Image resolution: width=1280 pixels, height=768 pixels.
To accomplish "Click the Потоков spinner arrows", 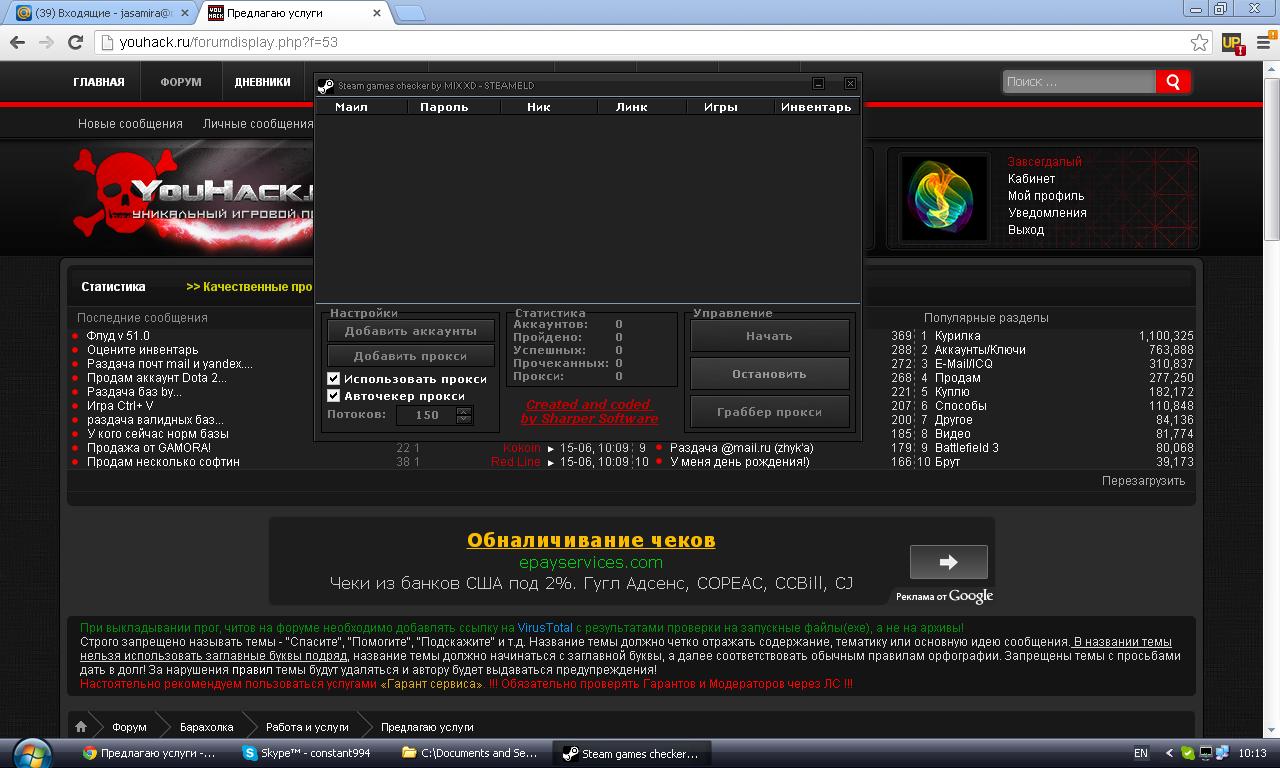I will pos(463,415).
